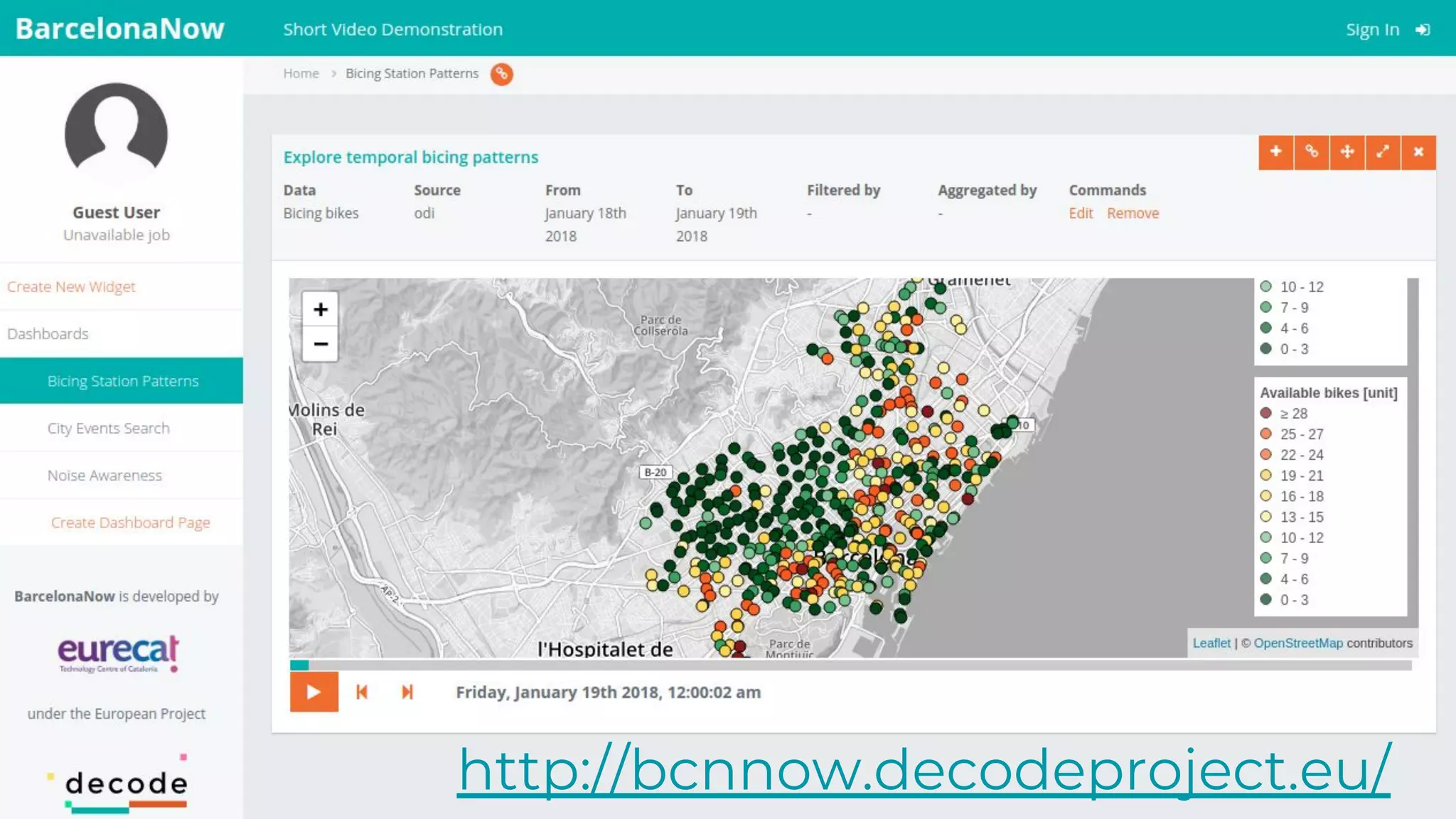Click the 19 - 21 bikes legend swatch

tap(1265, 475)
